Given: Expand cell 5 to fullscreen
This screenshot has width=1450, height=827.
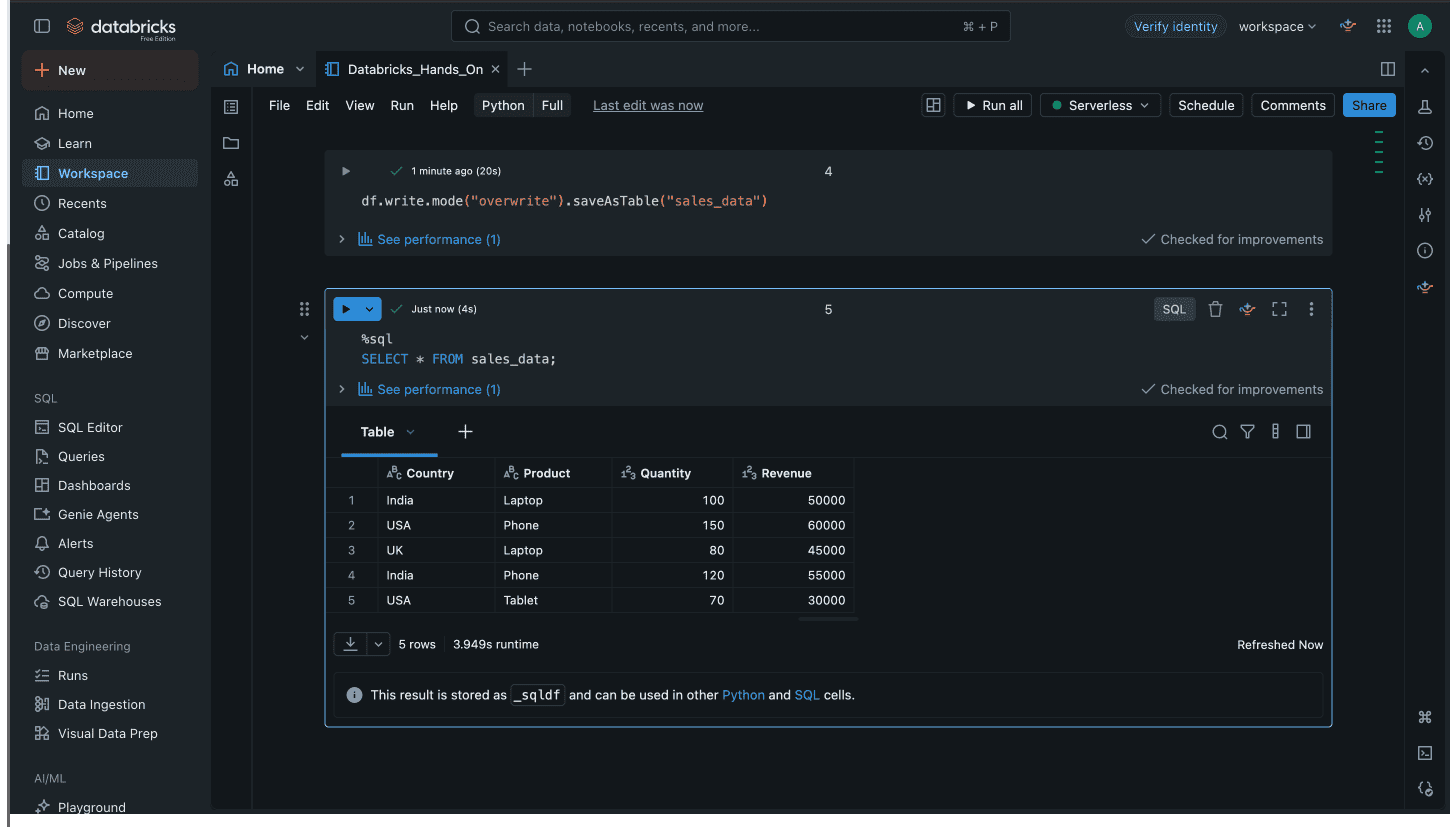Looking at the screenshot, I should tap(1279, 310).
